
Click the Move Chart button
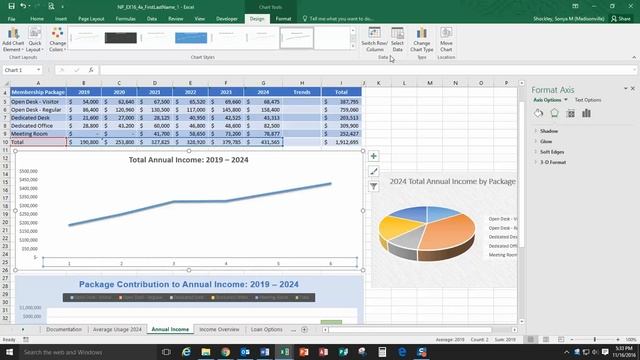(446, 40)
